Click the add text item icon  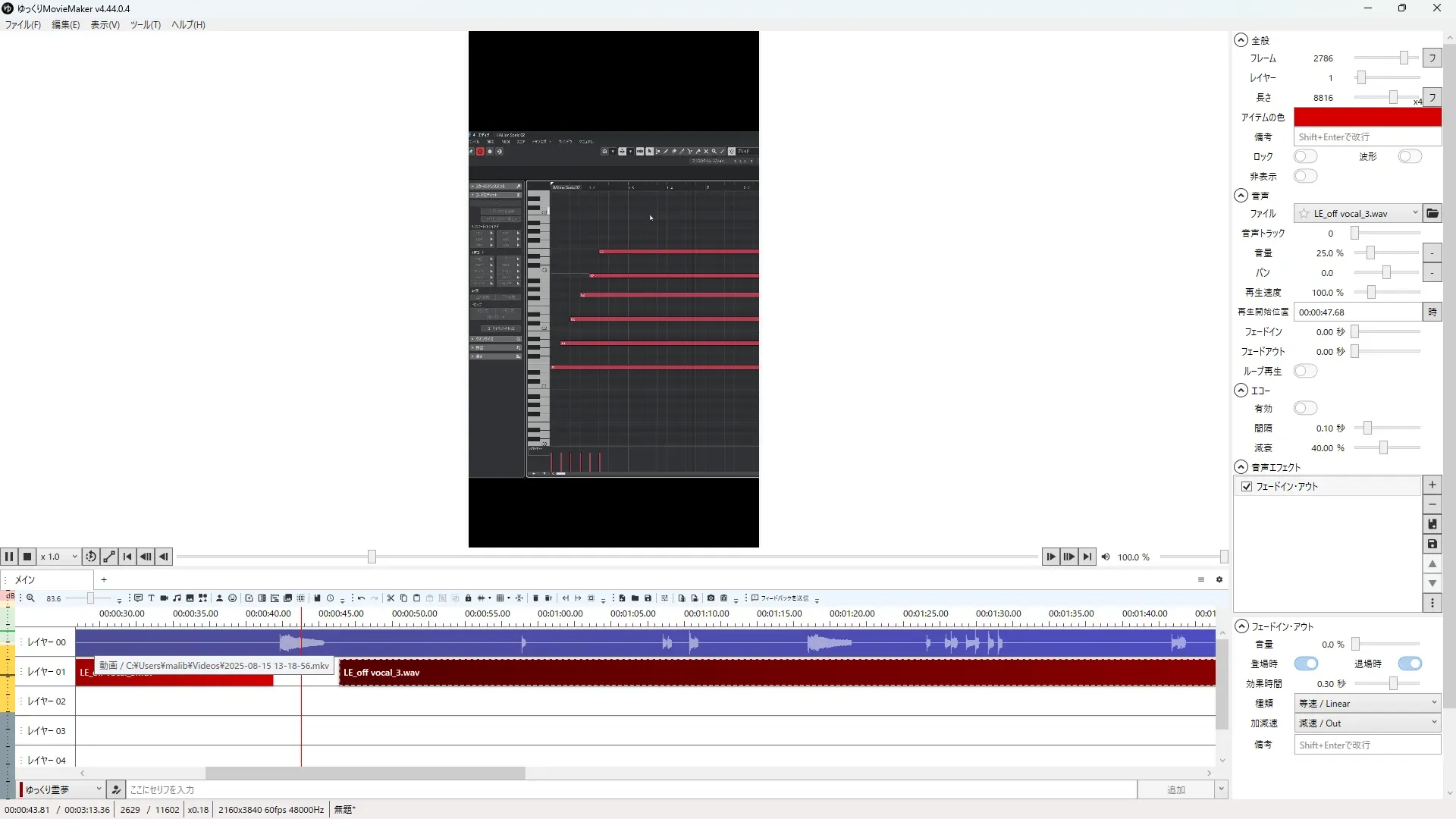(151, 598)
